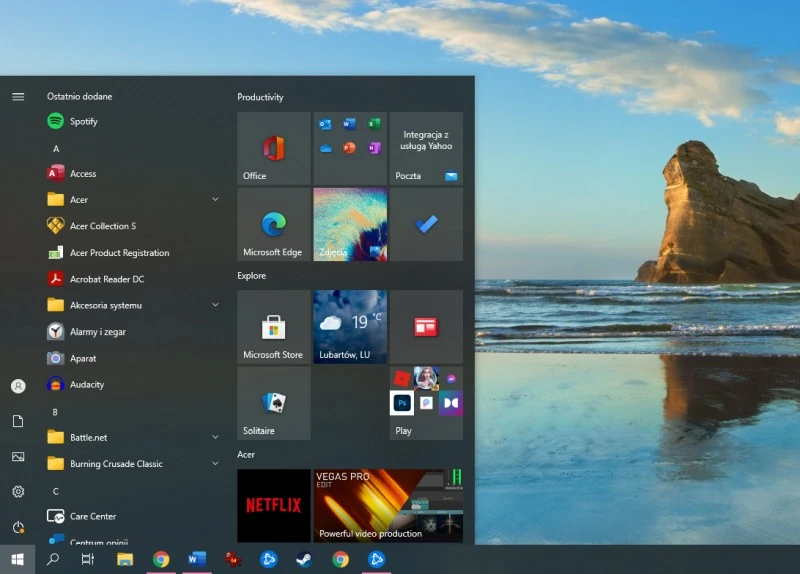The width and height of the screenshot is (800, 574).
Task: Open Spotify from recently added list
Action: pyautogui.click(x=133, y=121)
